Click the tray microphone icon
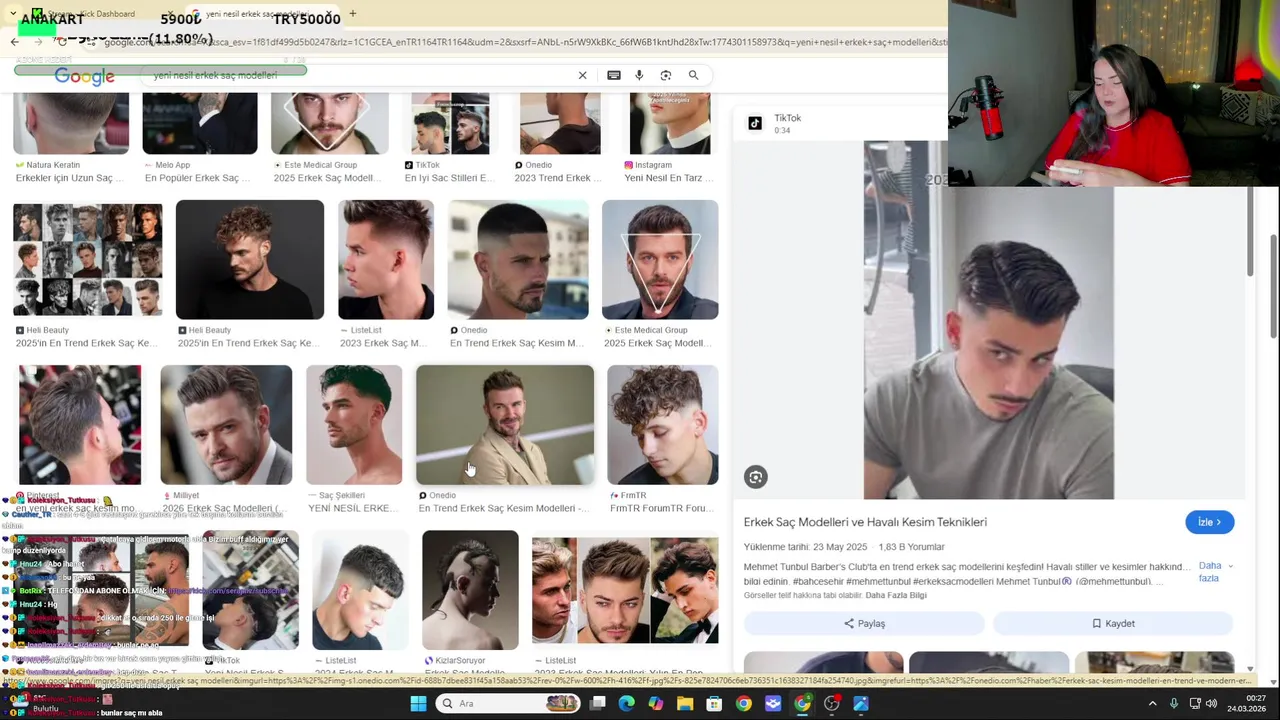The height and width of the screenshot is (720, 1280). click(1174, 703)
